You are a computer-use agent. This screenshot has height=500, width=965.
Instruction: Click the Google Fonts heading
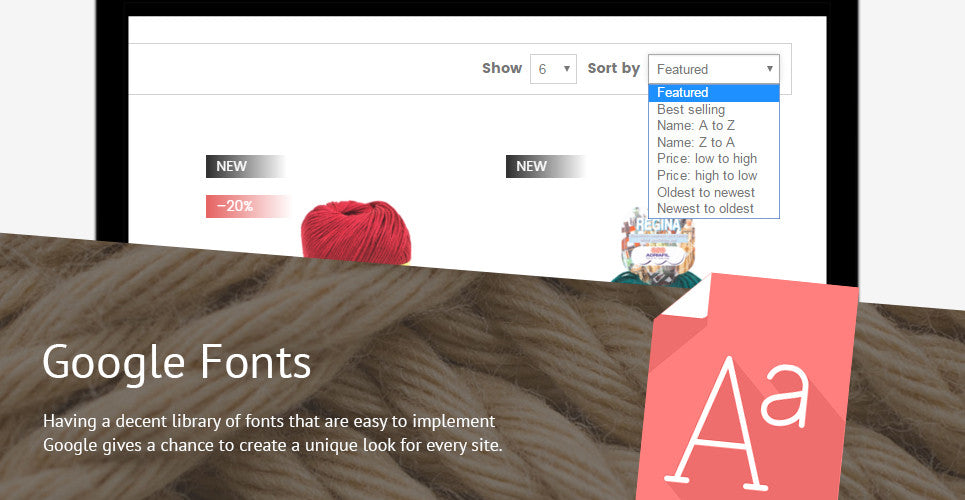pyautogui.click(x=177, y=361)
